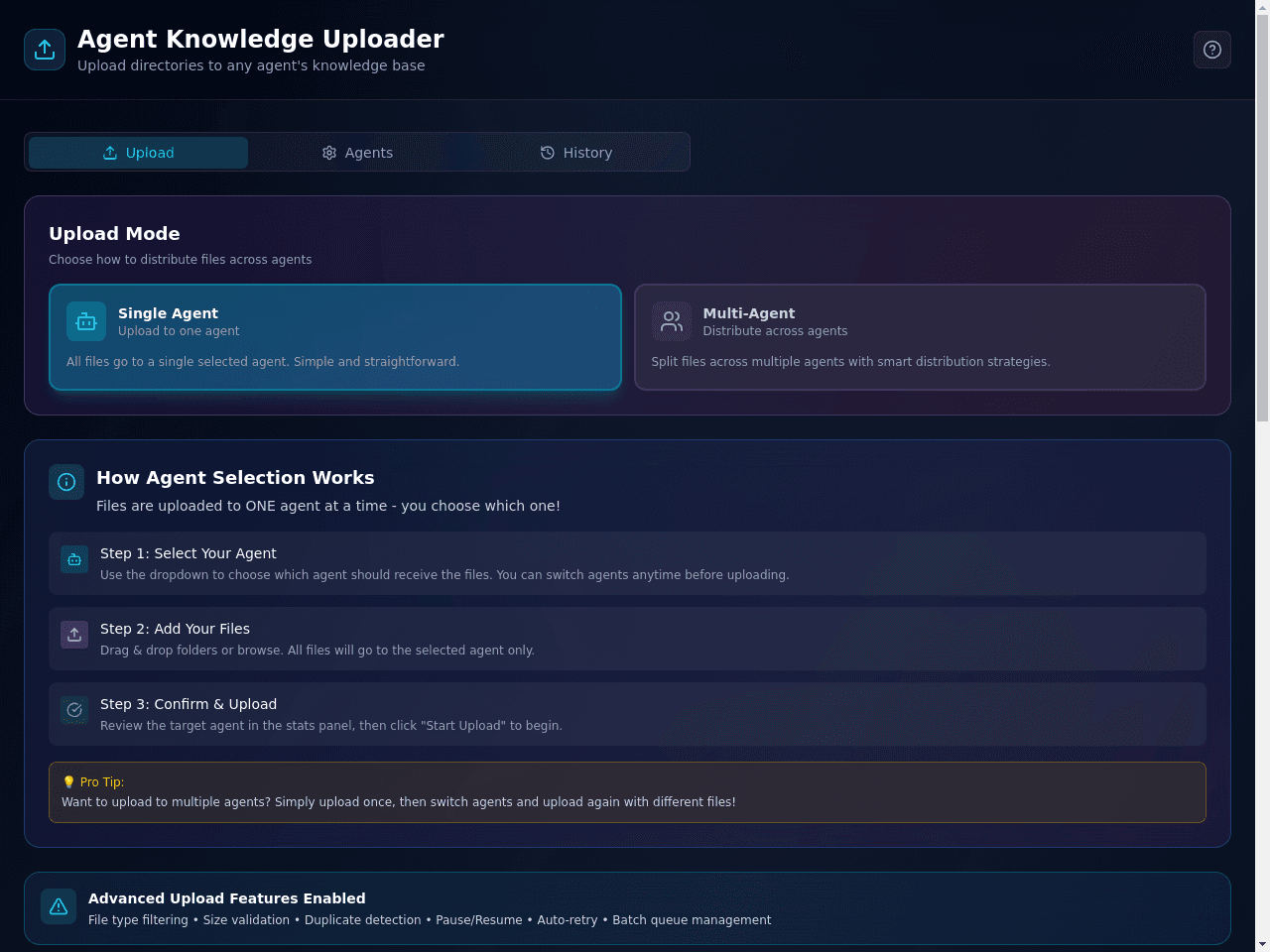This screenshot has height=952, width=1270.
Task: Select Single Agent upload mode card
Action: click(335, 337)
